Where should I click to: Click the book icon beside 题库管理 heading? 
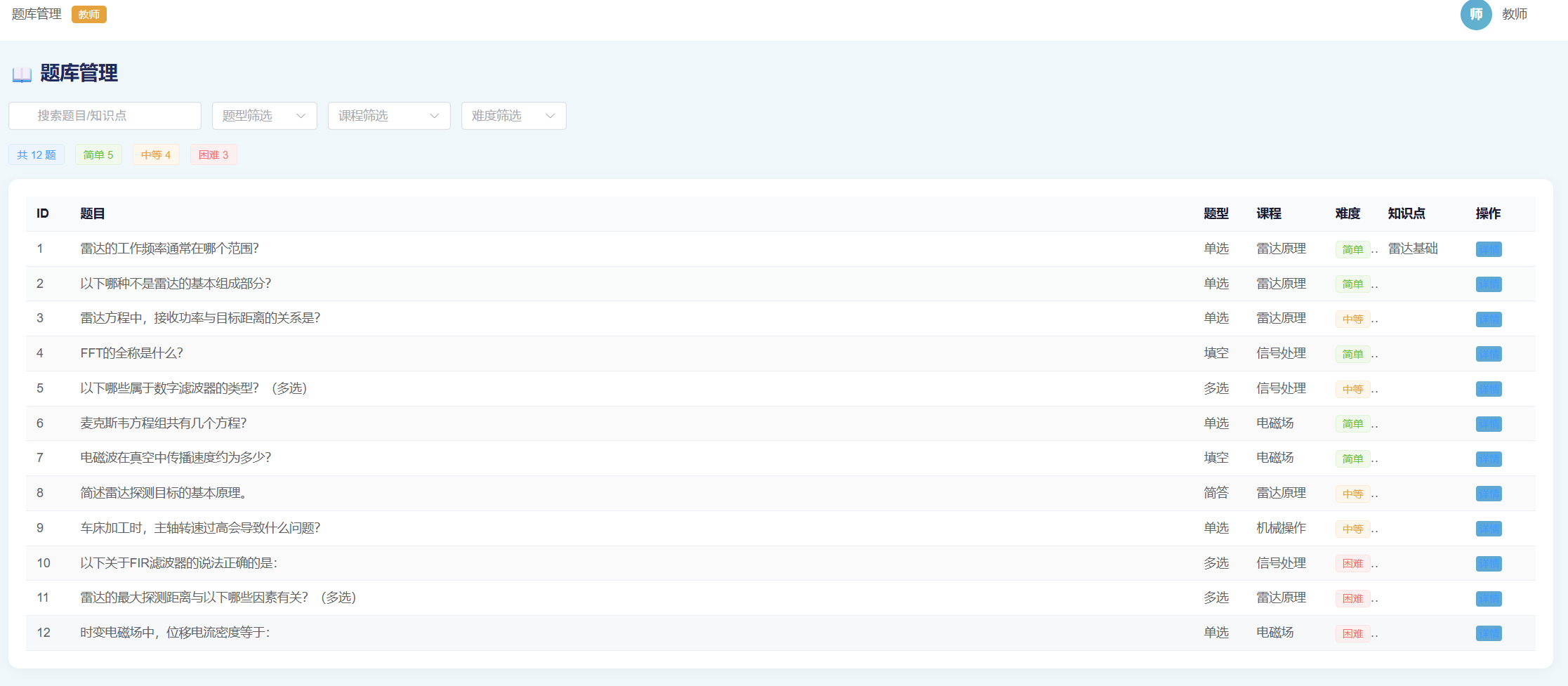[22, 74]
